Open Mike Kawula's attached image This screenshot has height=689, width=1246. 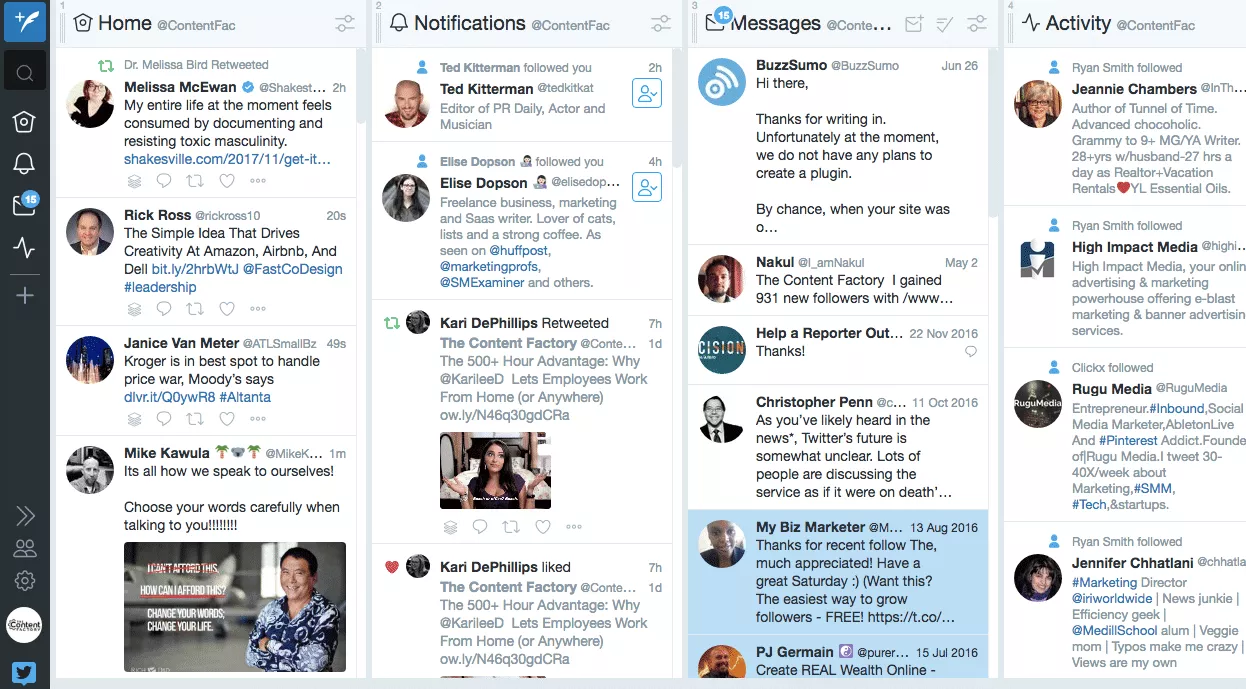coord(234,608)
